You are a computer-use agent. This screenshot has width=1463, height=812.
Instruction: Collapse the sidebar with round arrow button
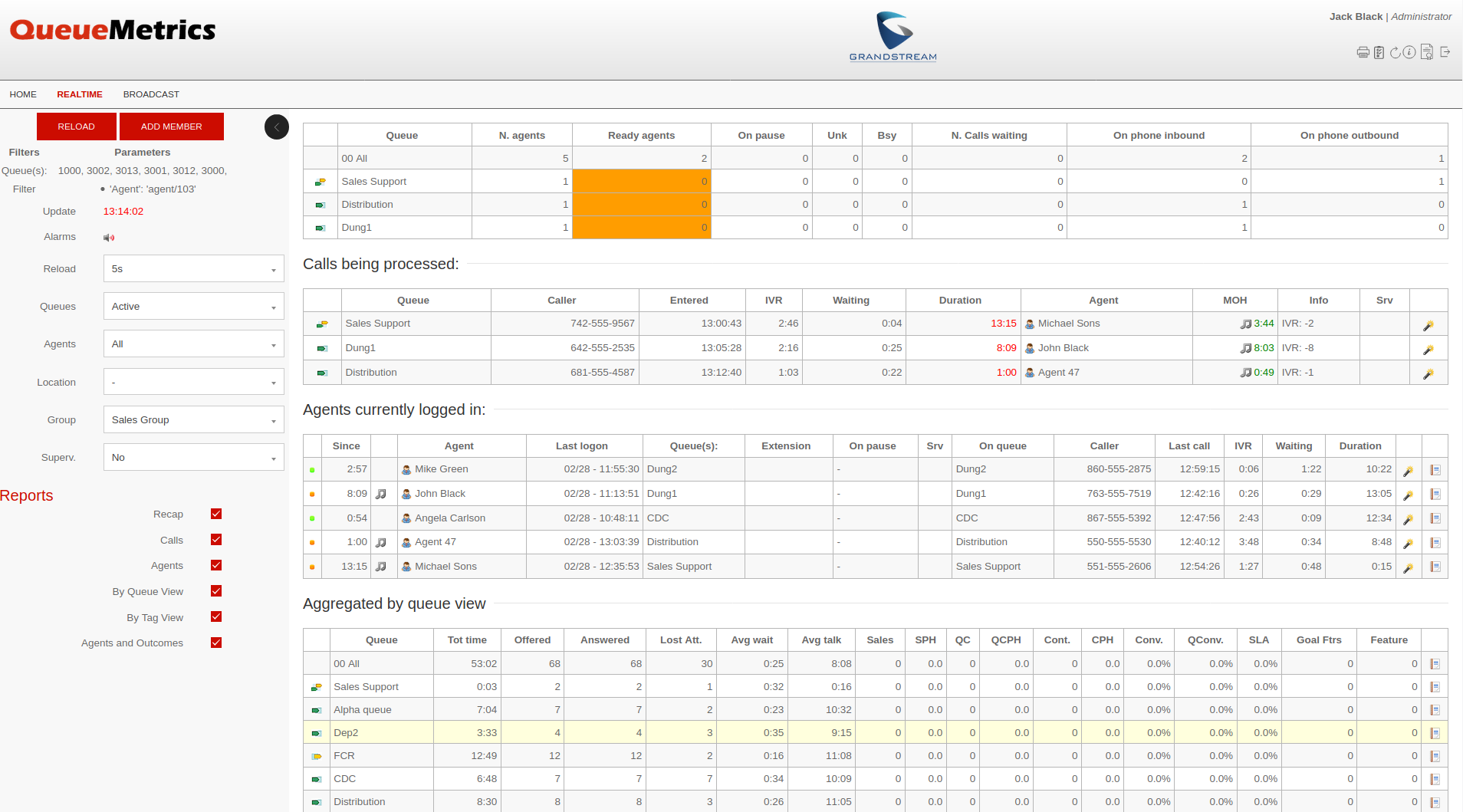pyautogui.click(x=277, y=127)
